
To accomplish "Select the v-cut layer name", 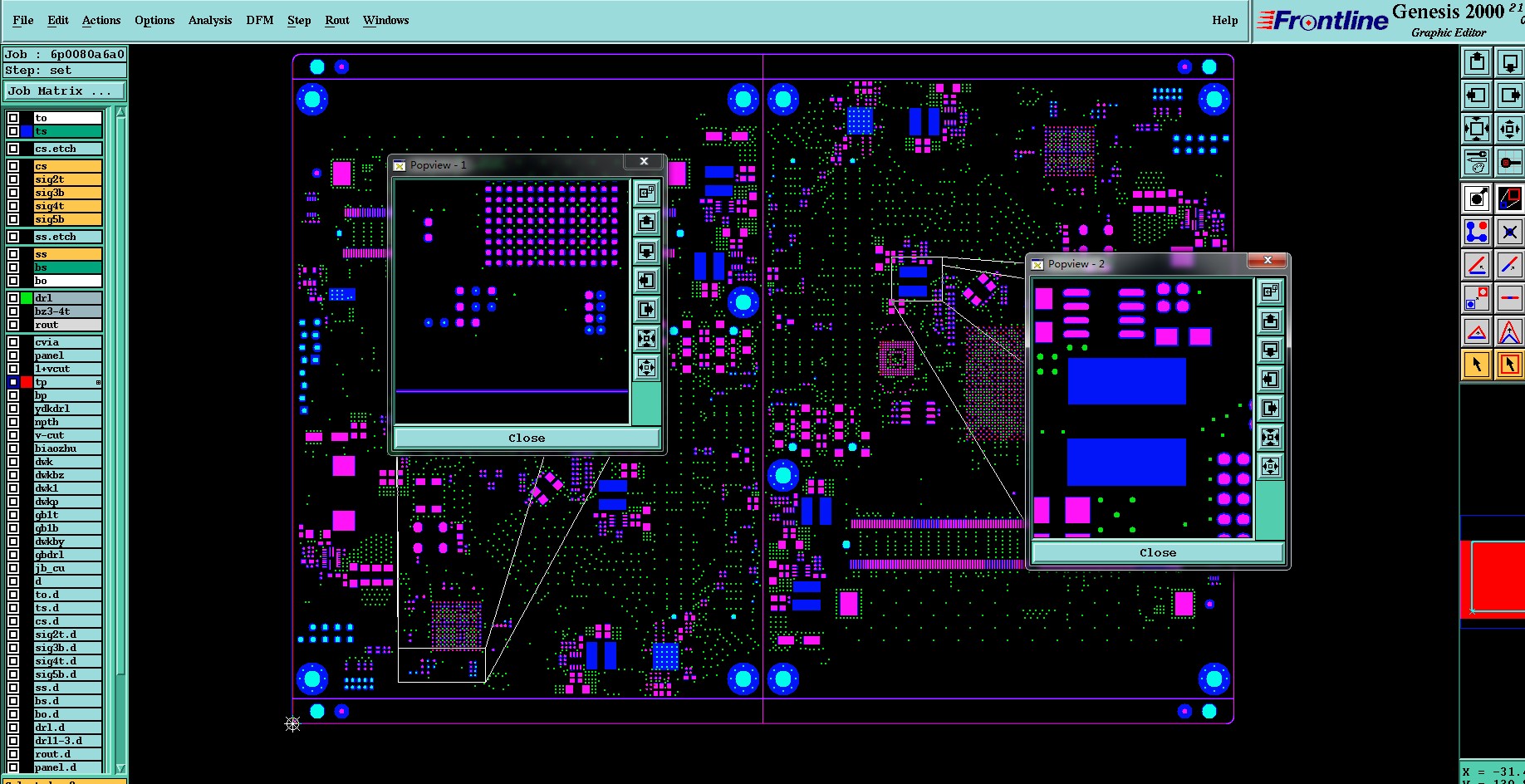I will pyautogui.click(x=68, y=435).
